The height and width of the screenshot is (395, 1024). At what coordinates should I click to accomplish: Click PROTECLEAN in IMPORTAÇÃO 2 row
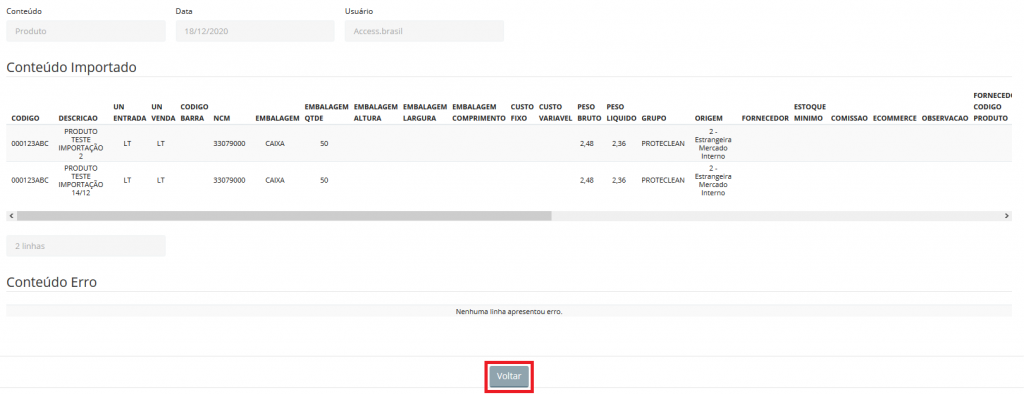coord(663,144)
